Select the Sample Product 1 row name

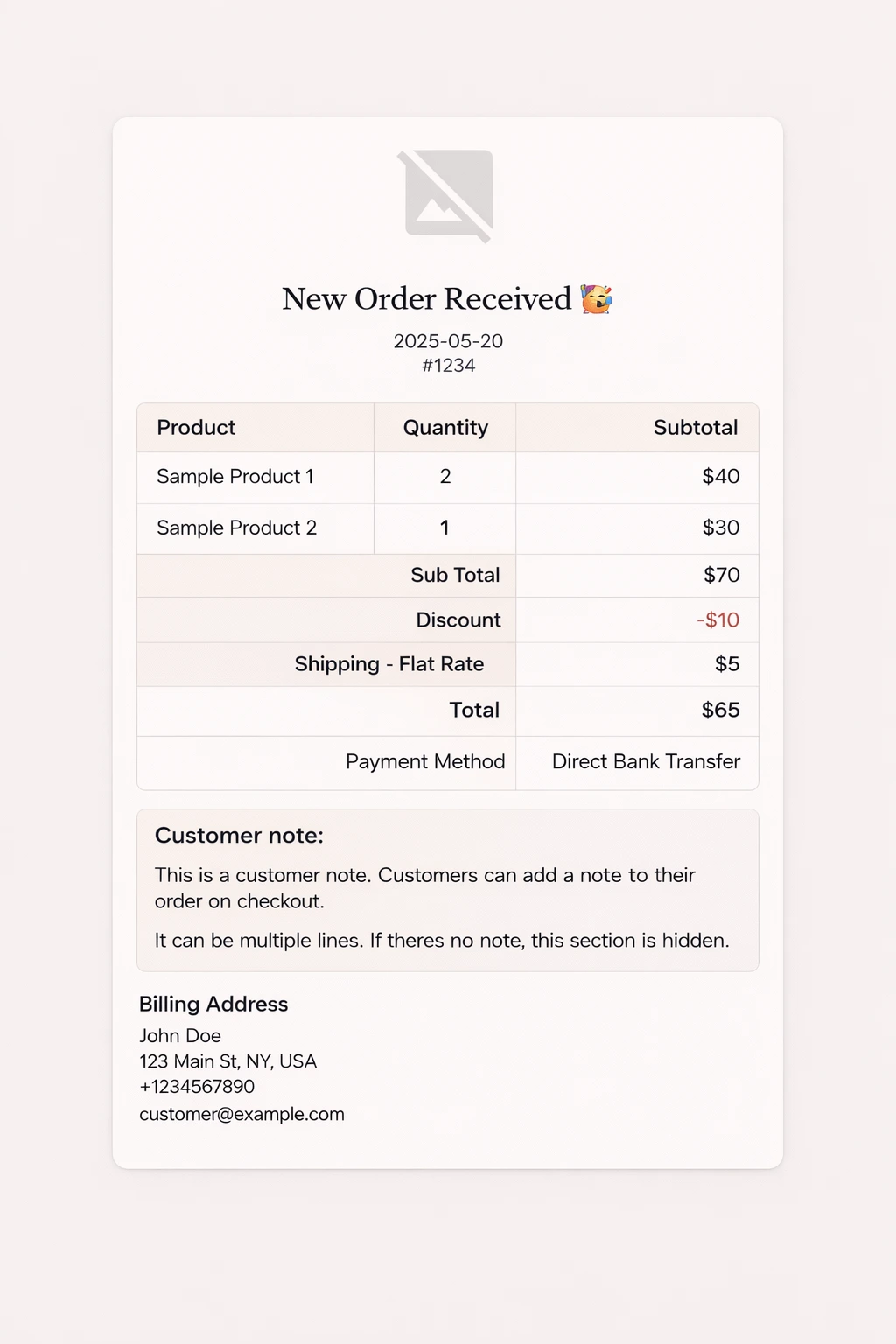[x=234, y=477]
